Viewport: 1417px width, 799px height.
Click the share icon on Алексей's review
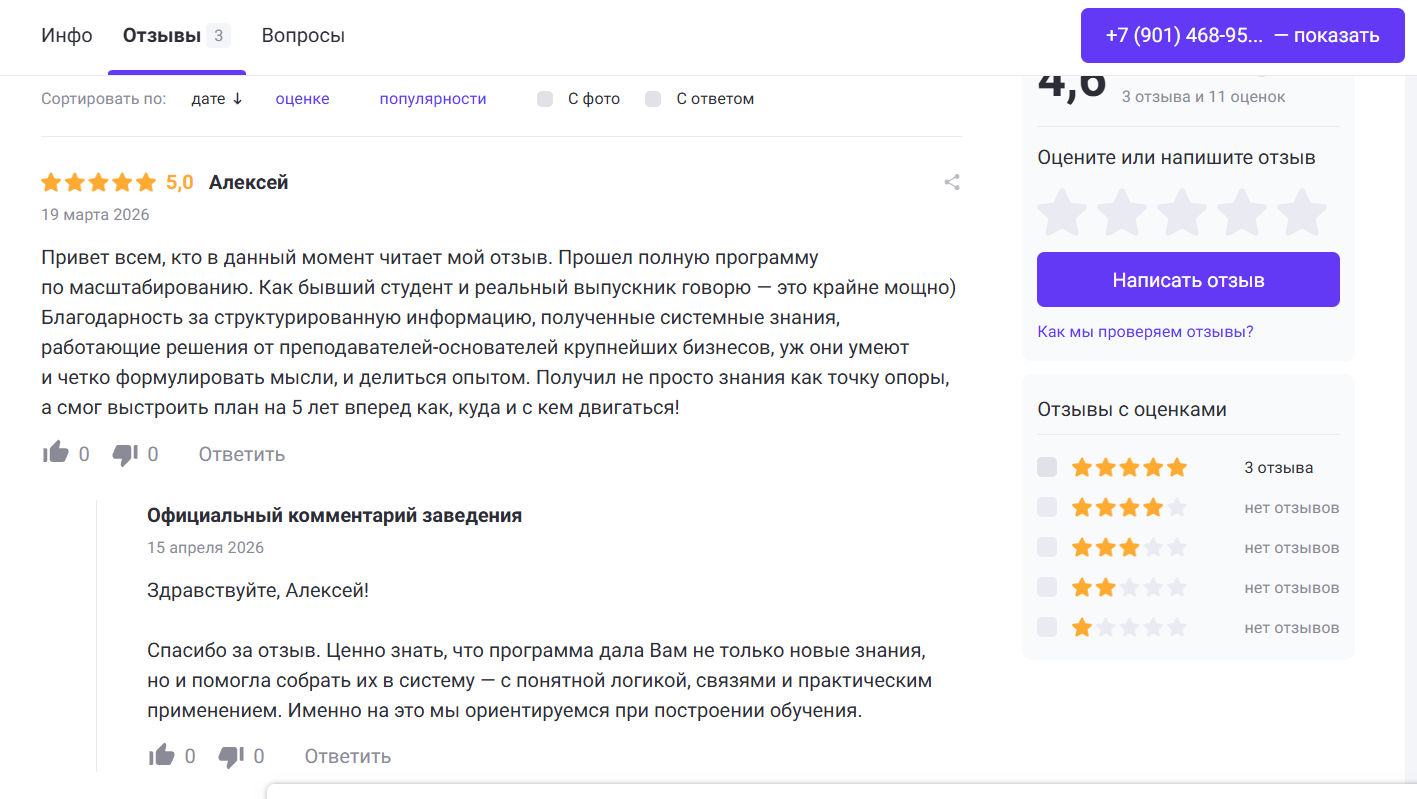(952, 183)
